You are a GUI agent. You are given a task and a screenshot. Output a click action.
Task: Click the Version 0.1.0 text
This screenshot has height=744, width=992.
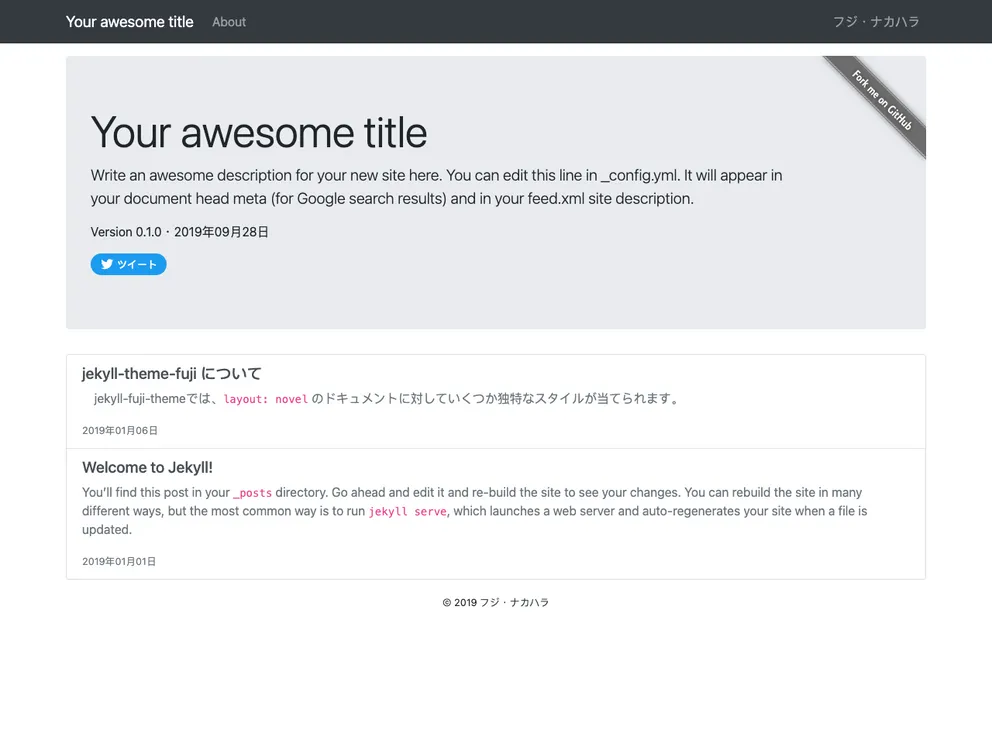126,232
